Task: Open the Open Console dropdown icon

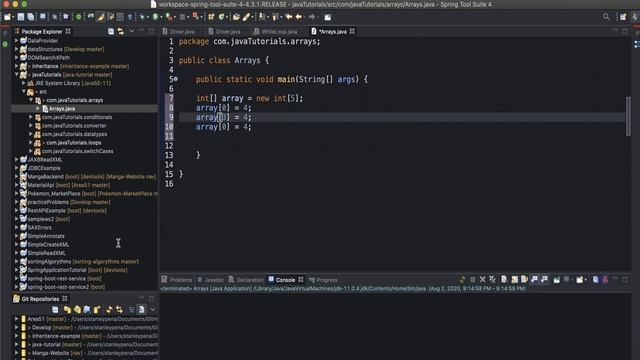Action: (580, 280)
